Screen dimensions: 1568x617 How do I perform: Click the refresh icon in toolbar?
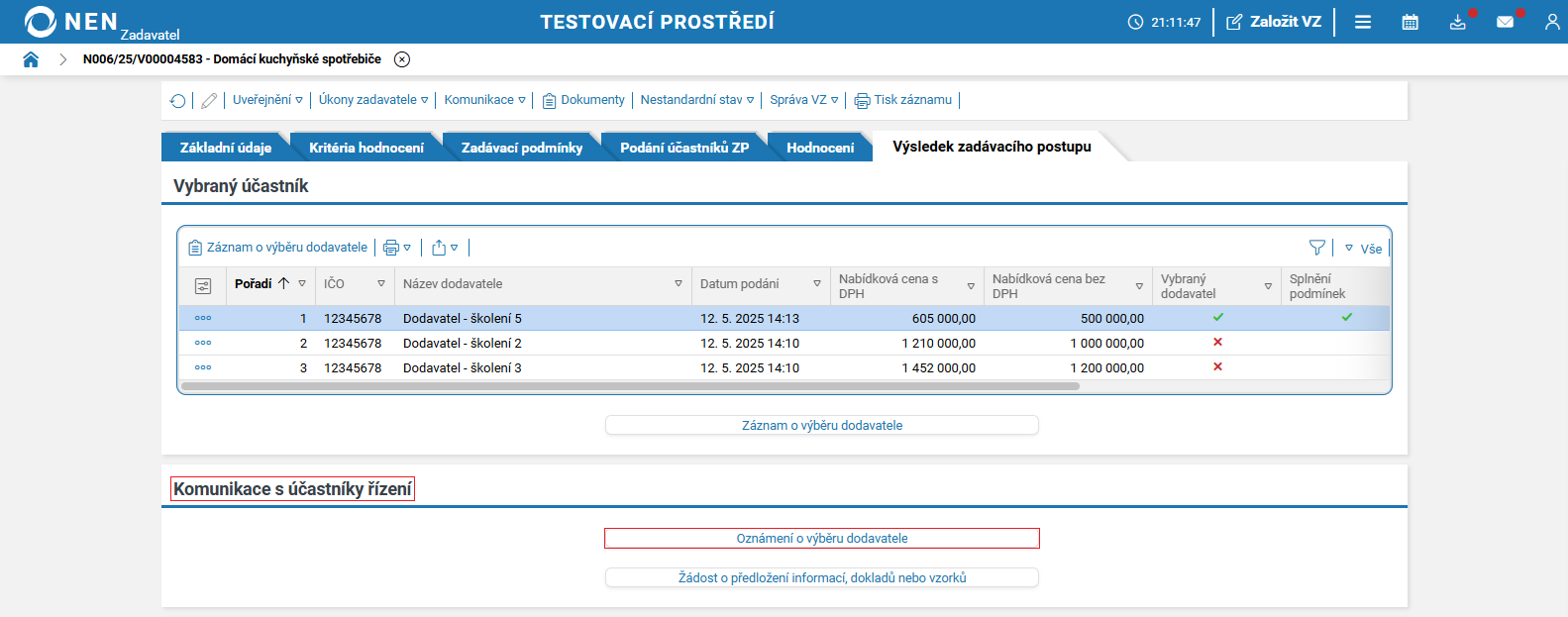click(178, 101)
